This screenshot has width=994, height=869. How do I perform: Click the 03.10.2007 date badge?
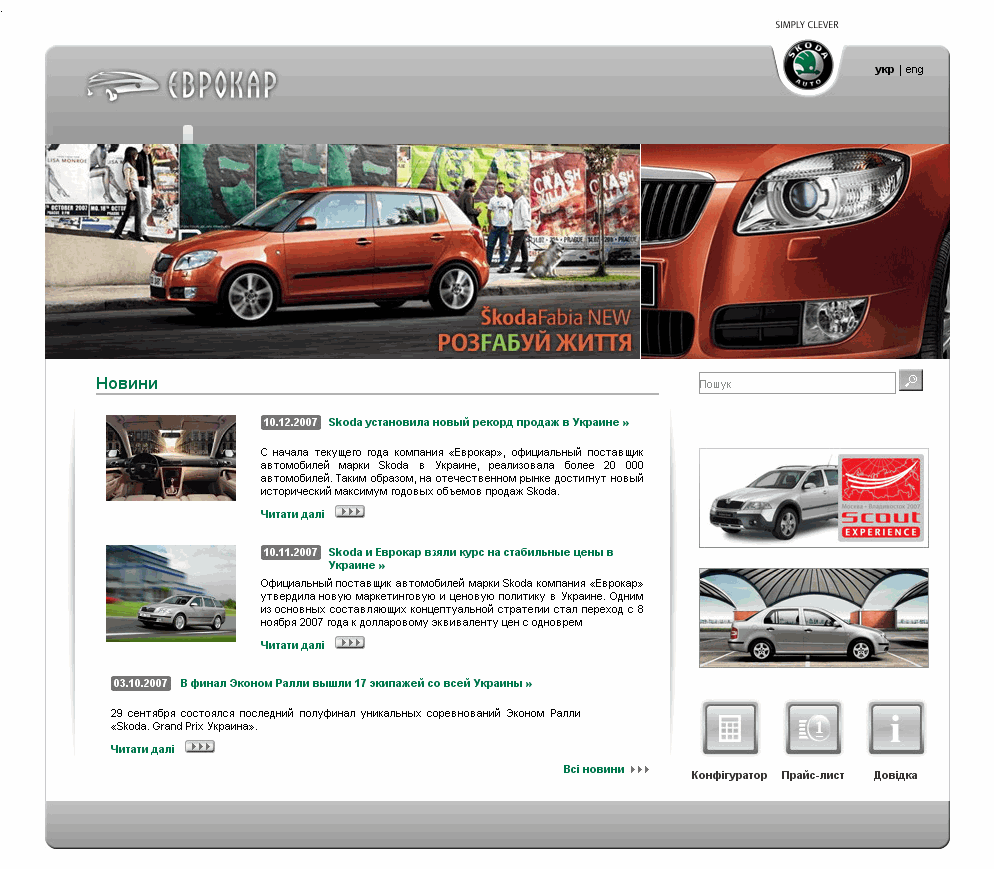pos(141,683)
